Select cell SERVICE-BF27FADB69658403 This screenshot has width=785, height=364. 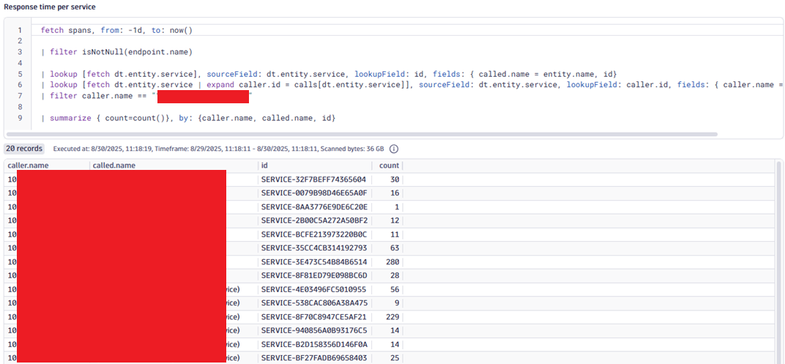click(314, 357)
